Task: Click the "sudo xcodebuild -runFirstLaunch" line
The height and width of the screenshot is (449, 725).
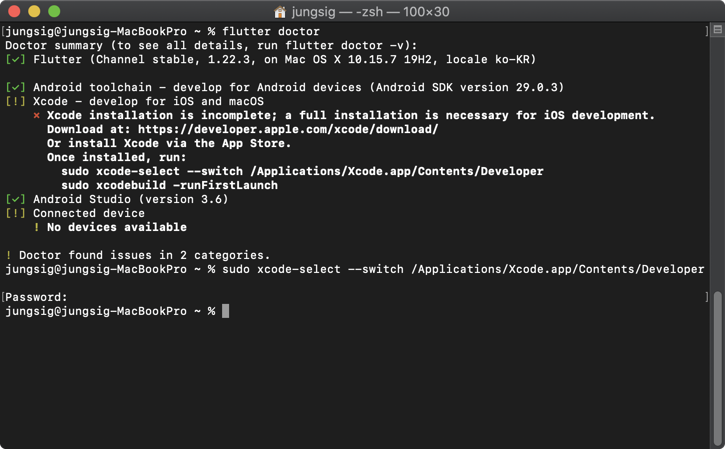Action: pyautogui.click(x=170, y=185)
